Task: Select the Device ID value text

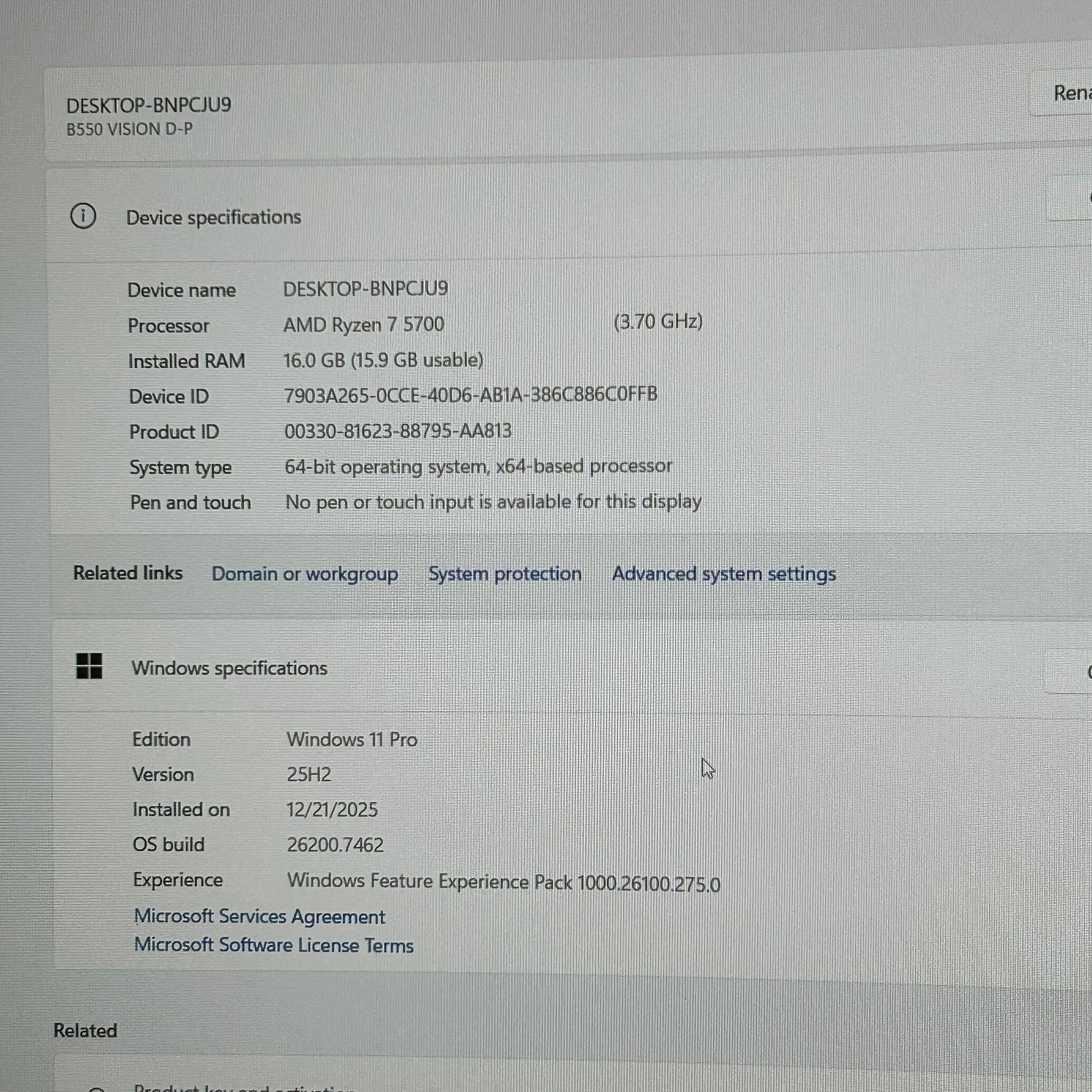Action: [x=470, y=395]
